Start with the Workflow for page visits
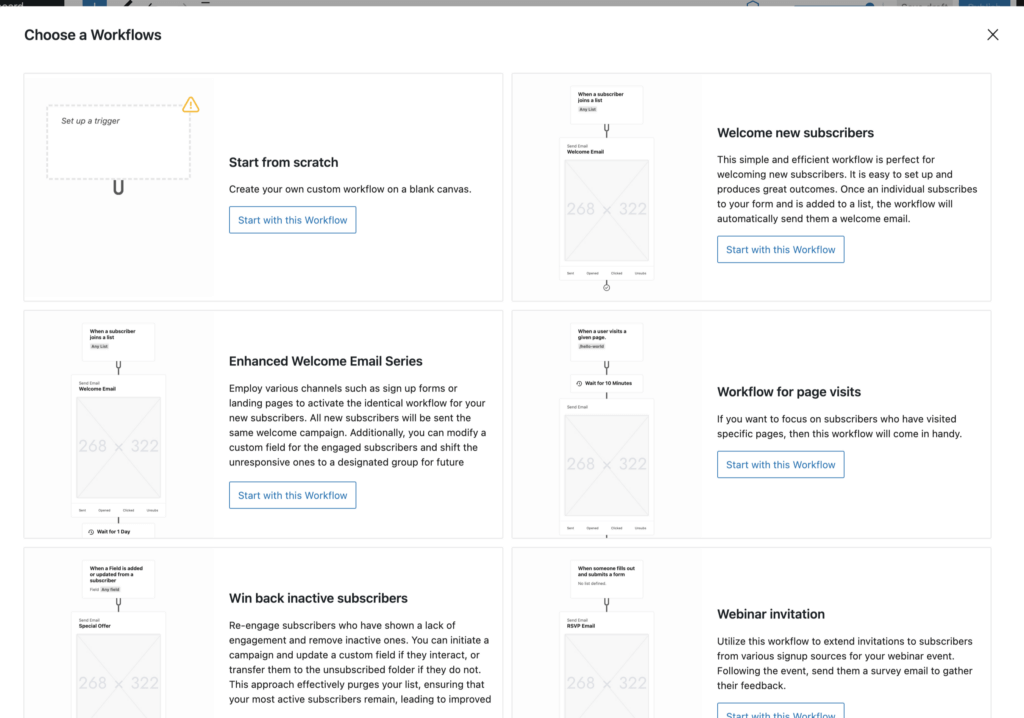The image size is (1024, 718). pyautogui.click(x=780, y=464)
